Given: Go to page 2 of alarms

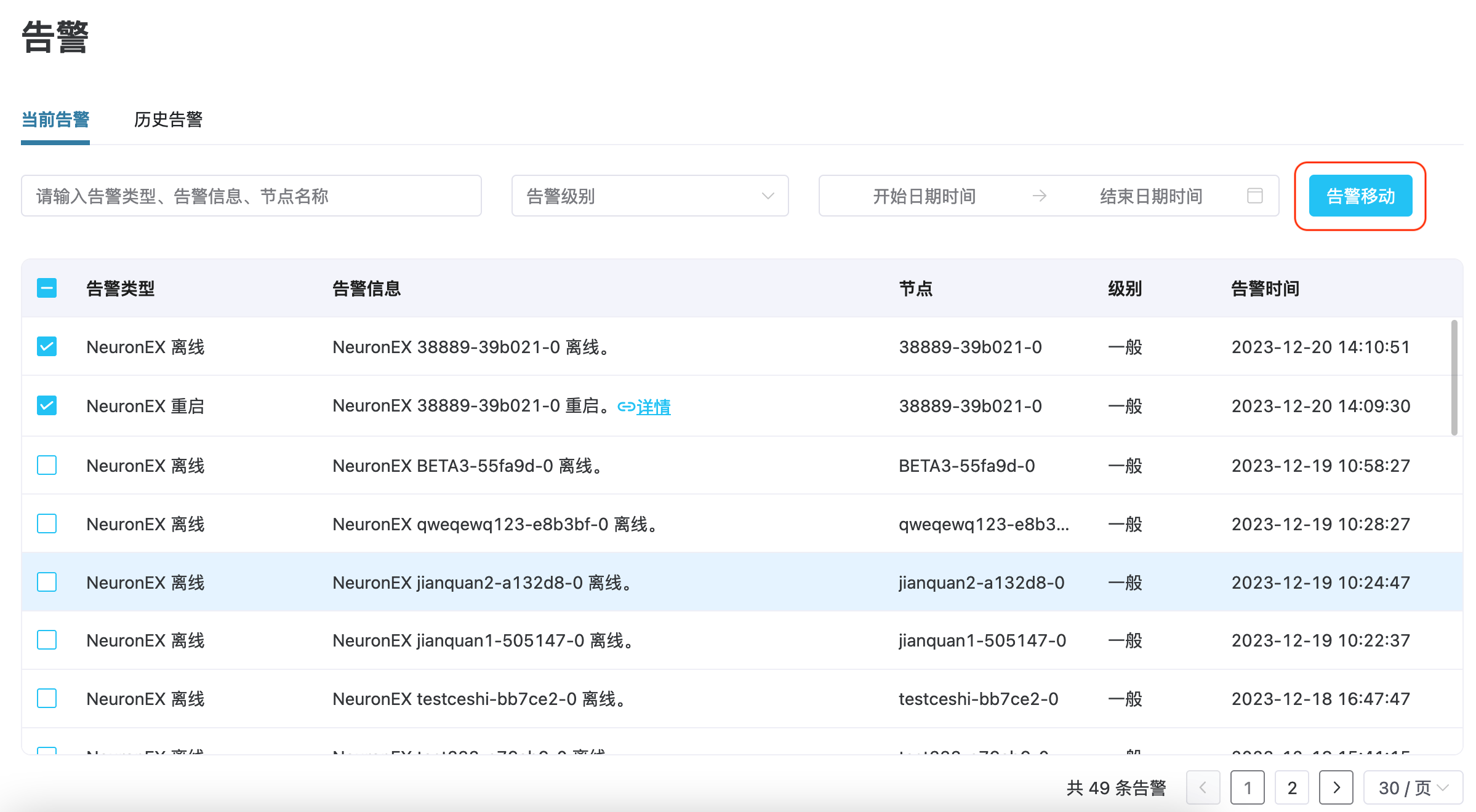Looking at the screenshot, I should [x=1292, y=787].
